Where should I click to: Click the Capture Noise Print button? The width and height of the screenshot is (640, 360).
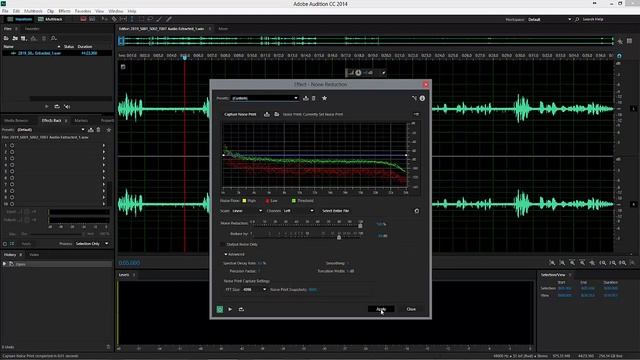coord(240,114)
